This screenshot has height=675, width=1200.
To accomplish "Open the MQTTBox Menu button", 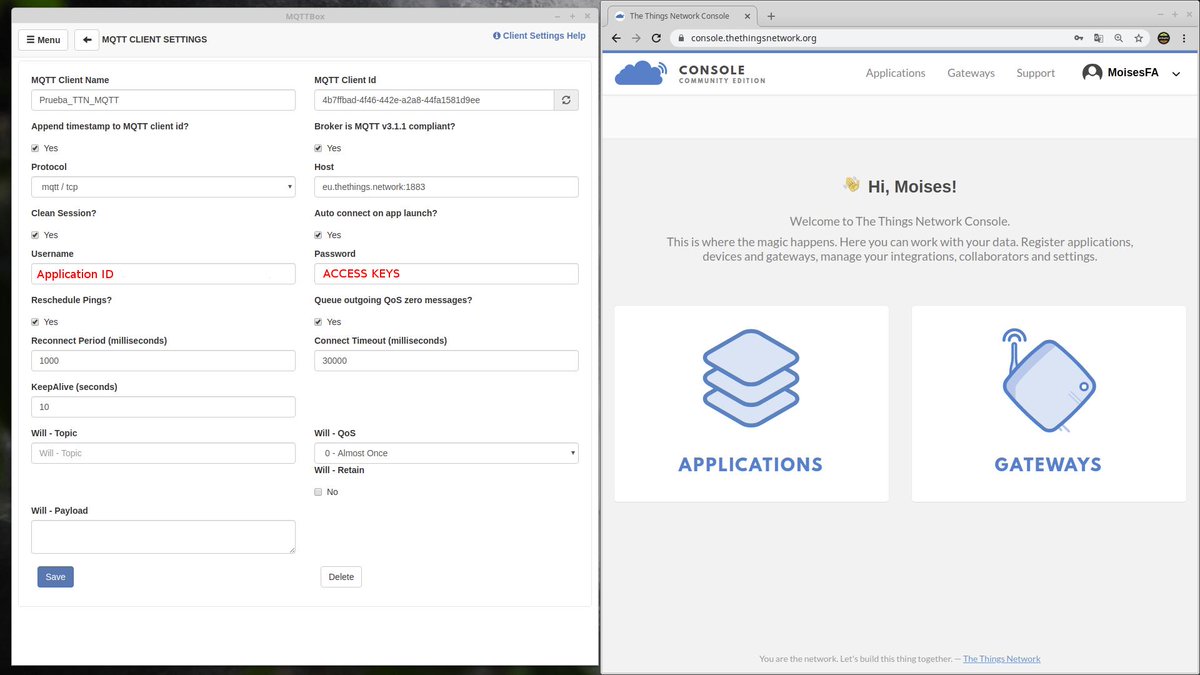I will (x=43, y=40).
